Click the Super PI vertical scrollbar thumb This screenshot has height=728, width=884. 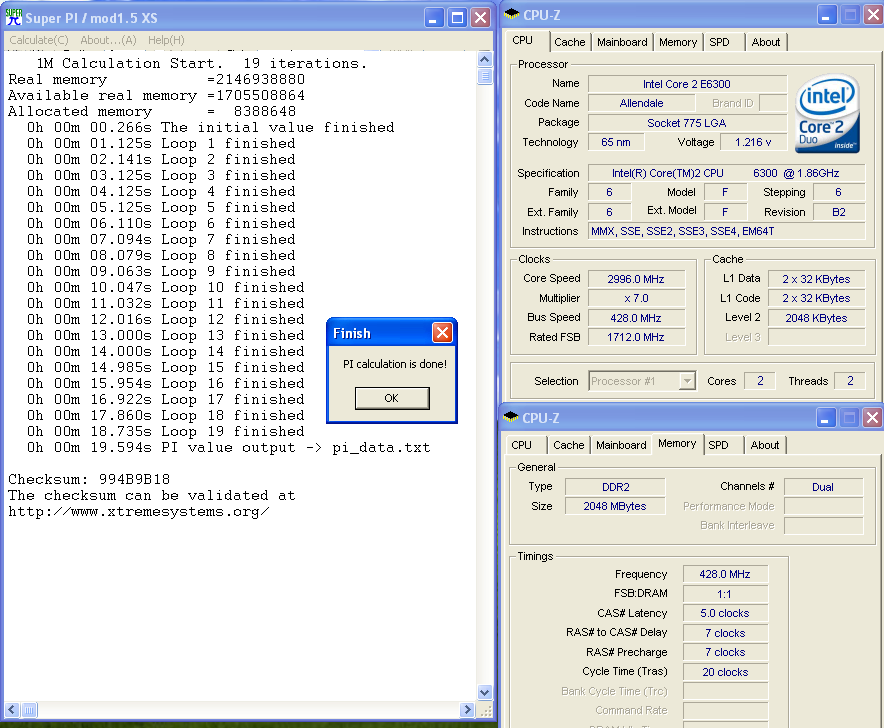click(x=485, y=76)
